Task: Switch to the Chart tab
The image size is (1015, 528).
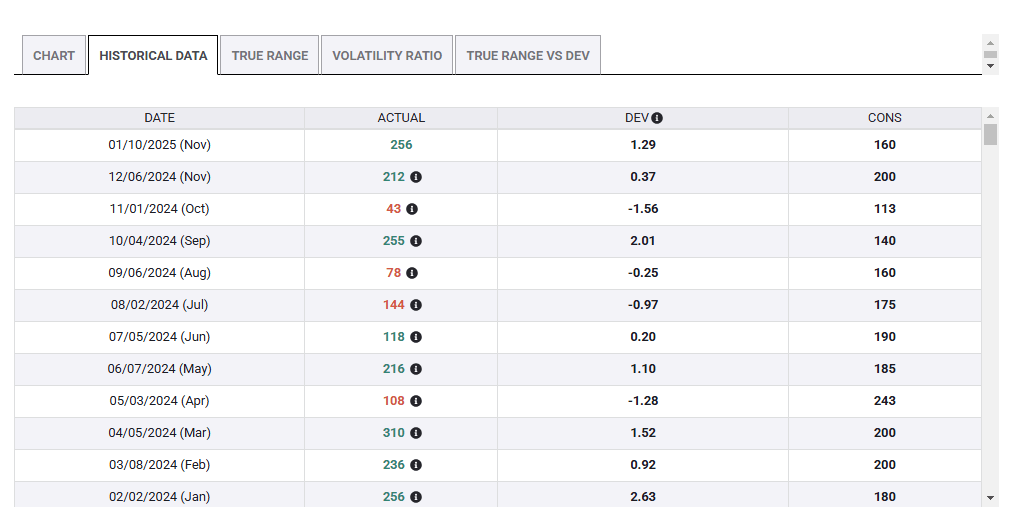Action: (x=54, y=56)
